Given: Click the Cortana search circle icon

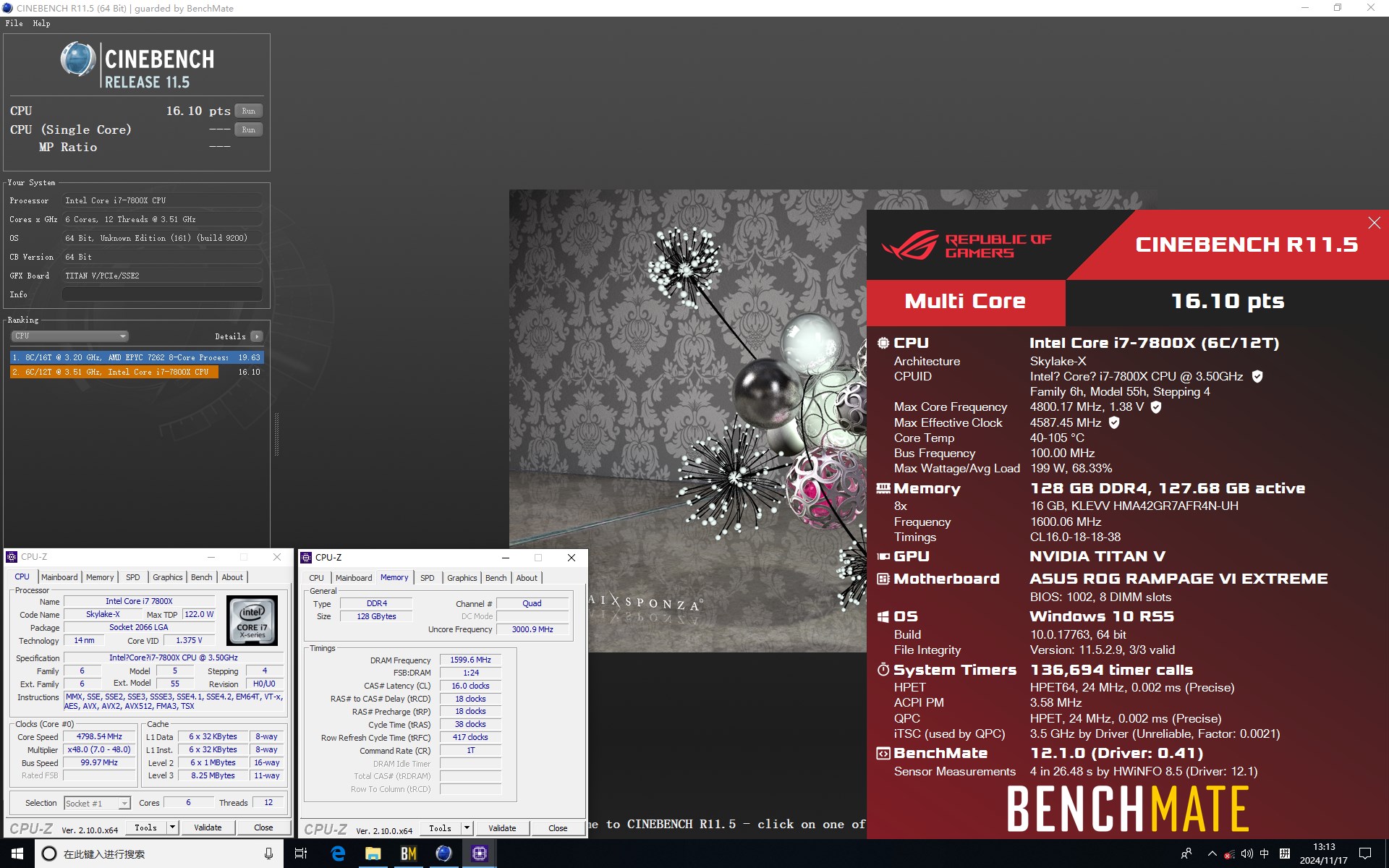Looking at the screenshot, I should [x=49, y=854].
